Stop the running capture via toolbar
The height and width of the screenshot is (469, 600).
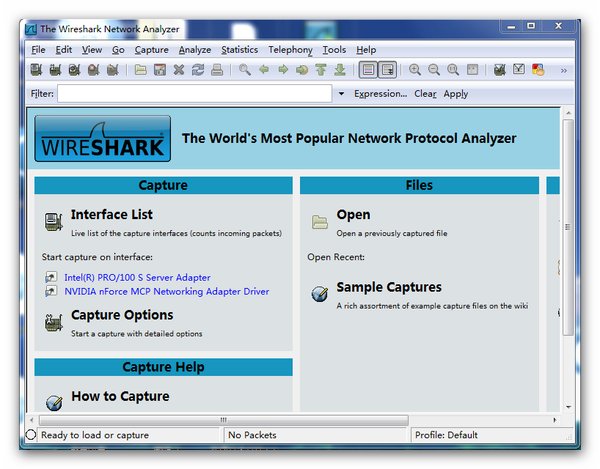[93, 70]
